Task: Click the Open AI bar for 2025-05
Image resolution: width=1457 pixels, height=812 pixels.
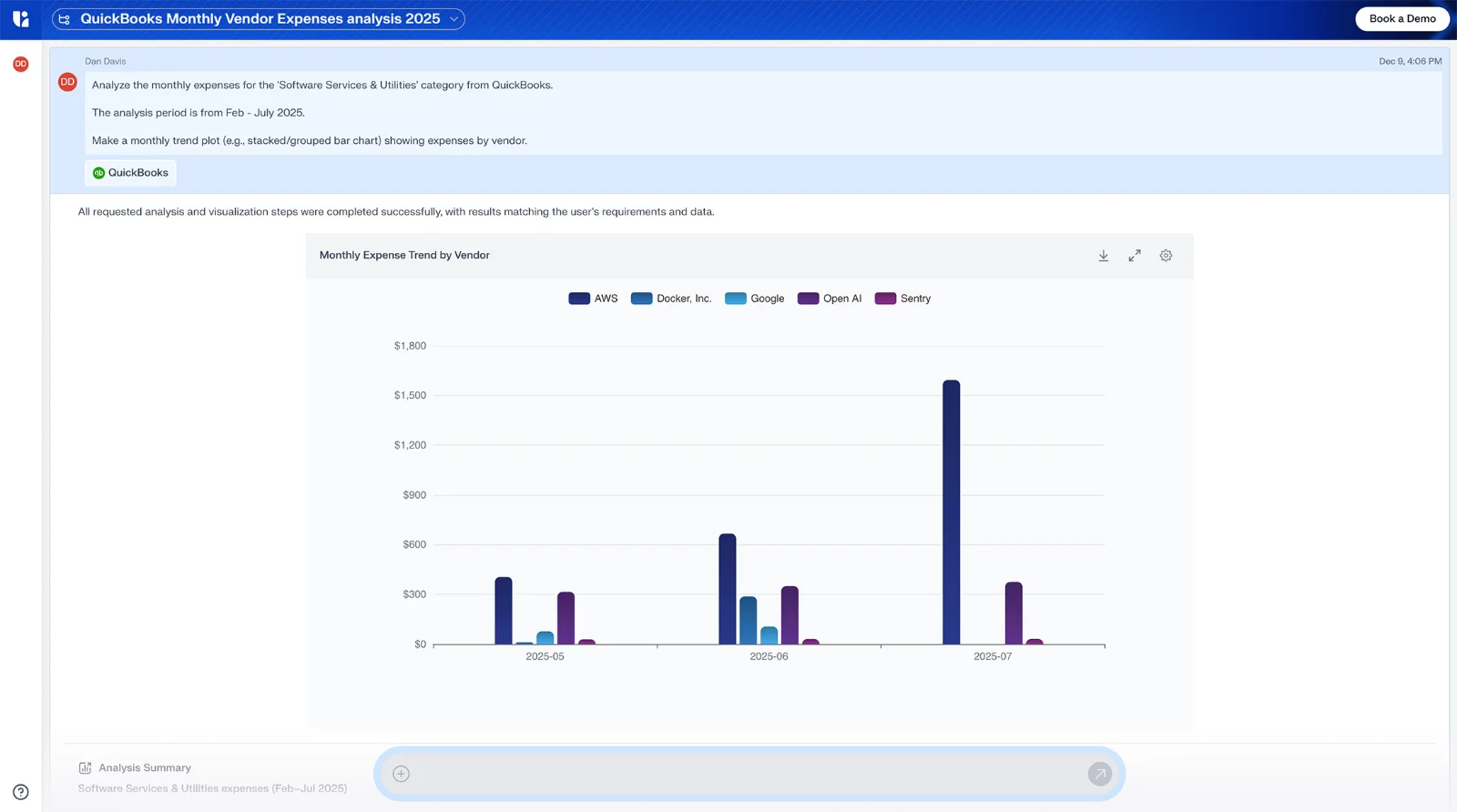Action: pyautogui.click(x=565, y=618)
